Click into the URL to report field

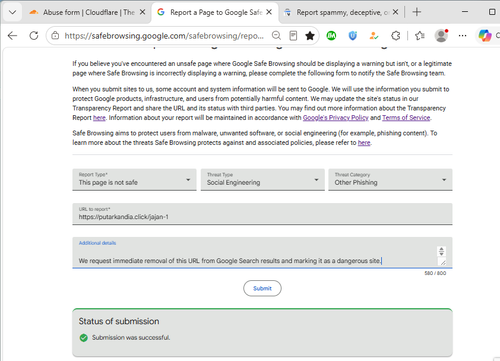[262, 214]
